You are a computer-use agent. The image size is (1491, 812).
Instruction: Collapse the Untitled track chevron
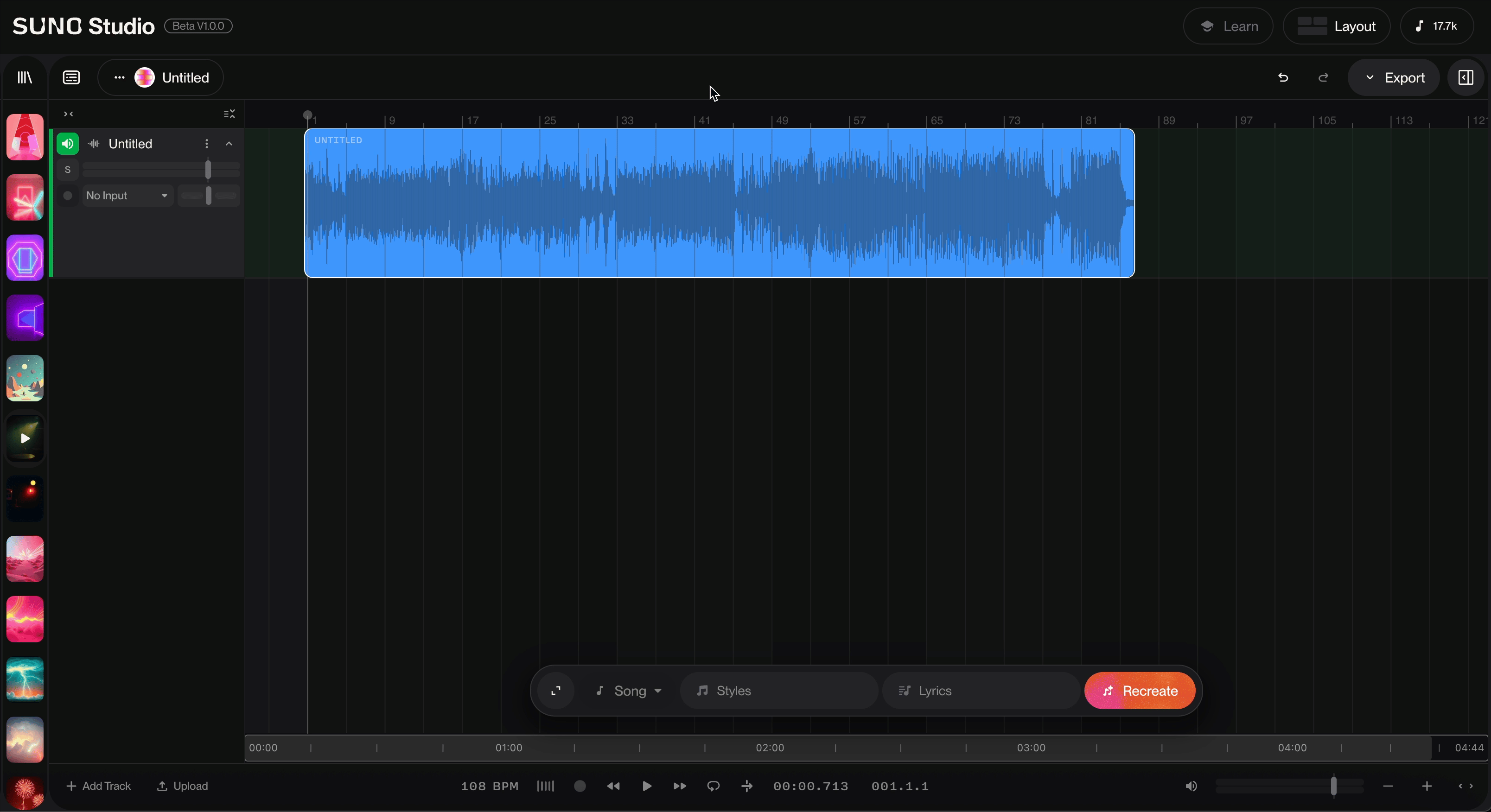coord(229,144)
